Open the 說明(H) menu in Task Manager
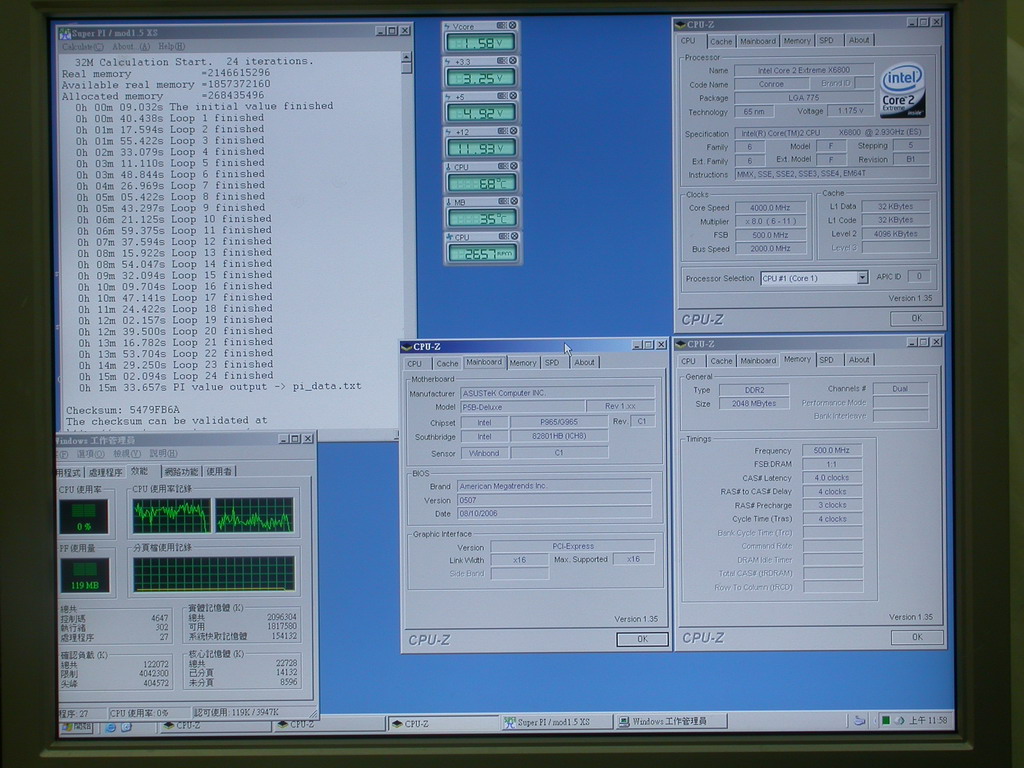The width and height of the screenshot is (1024, 768). (x=163, y=454)
